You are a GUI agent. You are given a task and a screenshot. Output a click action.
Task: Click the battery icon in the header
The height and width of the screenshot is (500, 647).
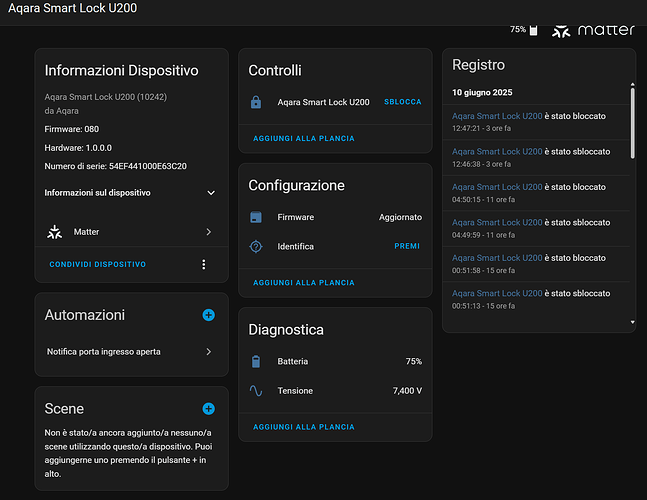533,30
